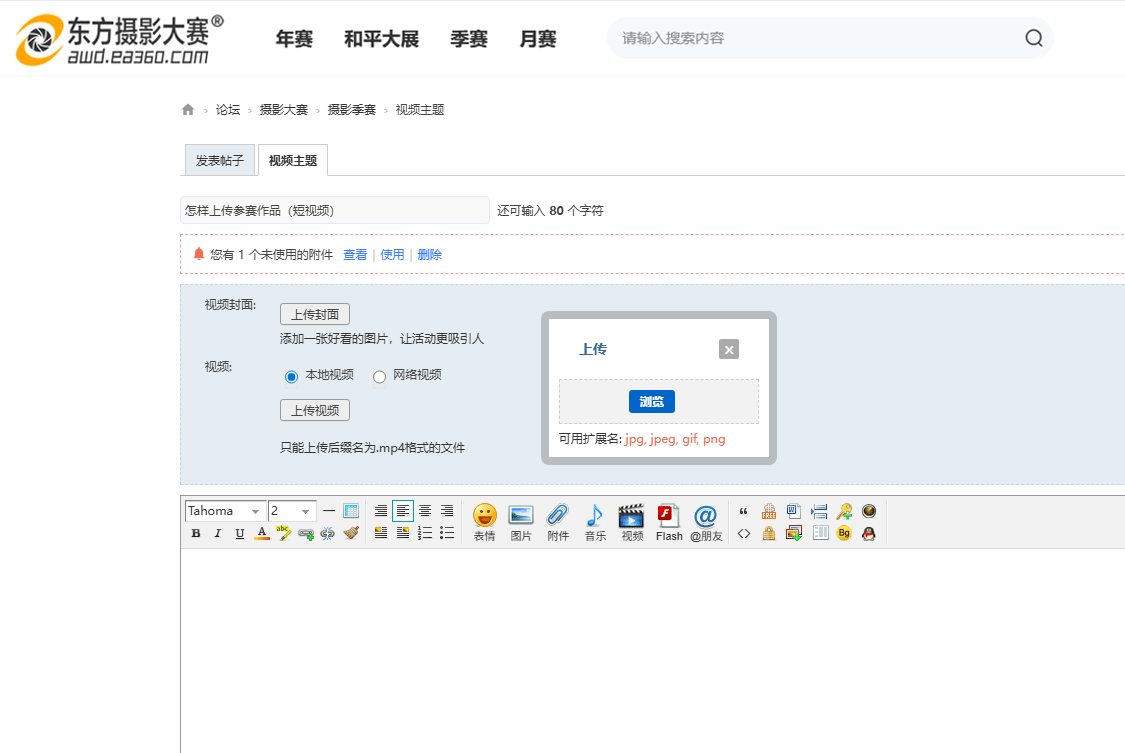The image size is (1125, 753).
Task: Open the font color picker
Action: click(x=262, y=534)
